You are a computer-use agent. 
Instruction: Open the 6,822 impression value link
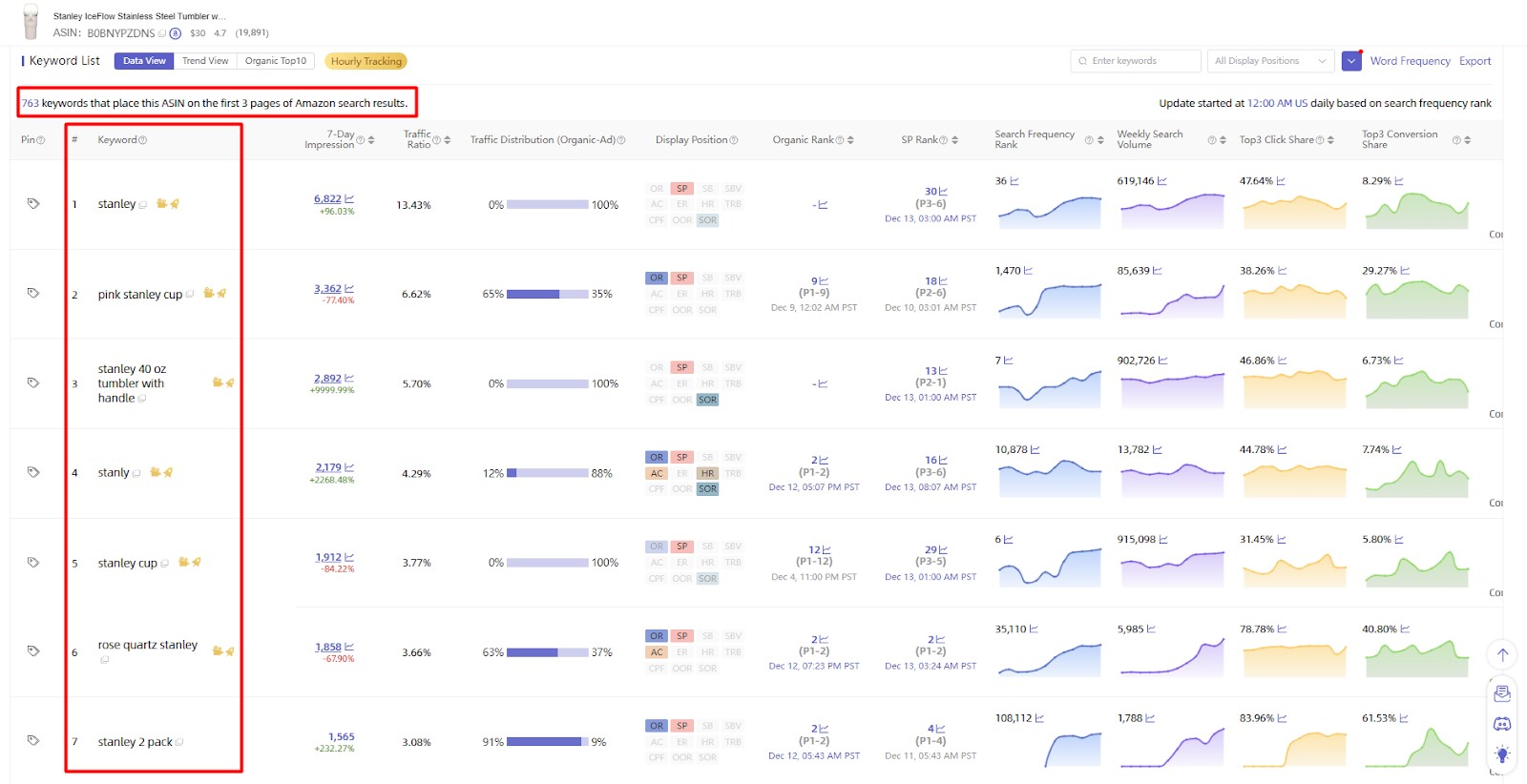(x=327, y=198)
